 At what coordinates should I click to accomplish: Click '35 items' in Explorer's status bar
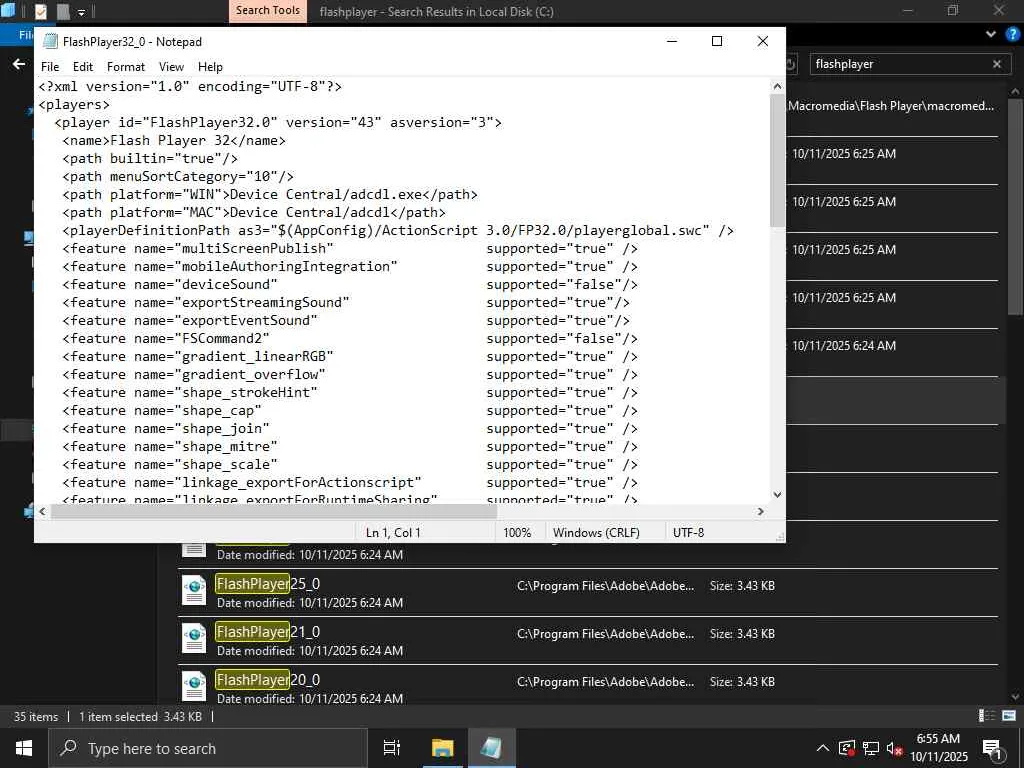tap(36, 716)
